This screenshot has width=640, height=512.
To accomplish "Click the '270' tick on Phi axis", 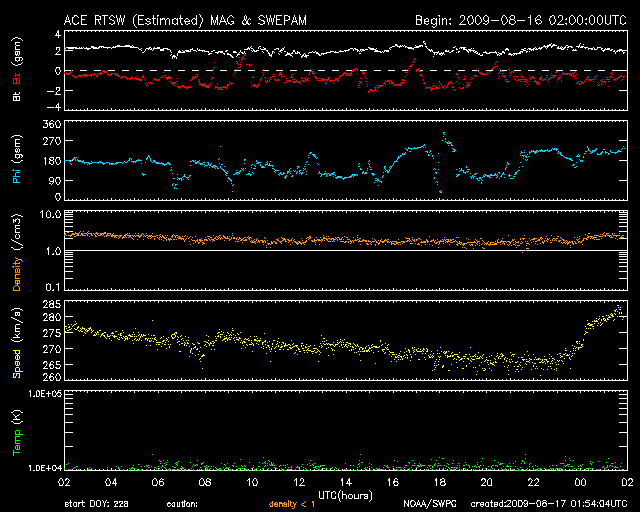I will 52,141.
